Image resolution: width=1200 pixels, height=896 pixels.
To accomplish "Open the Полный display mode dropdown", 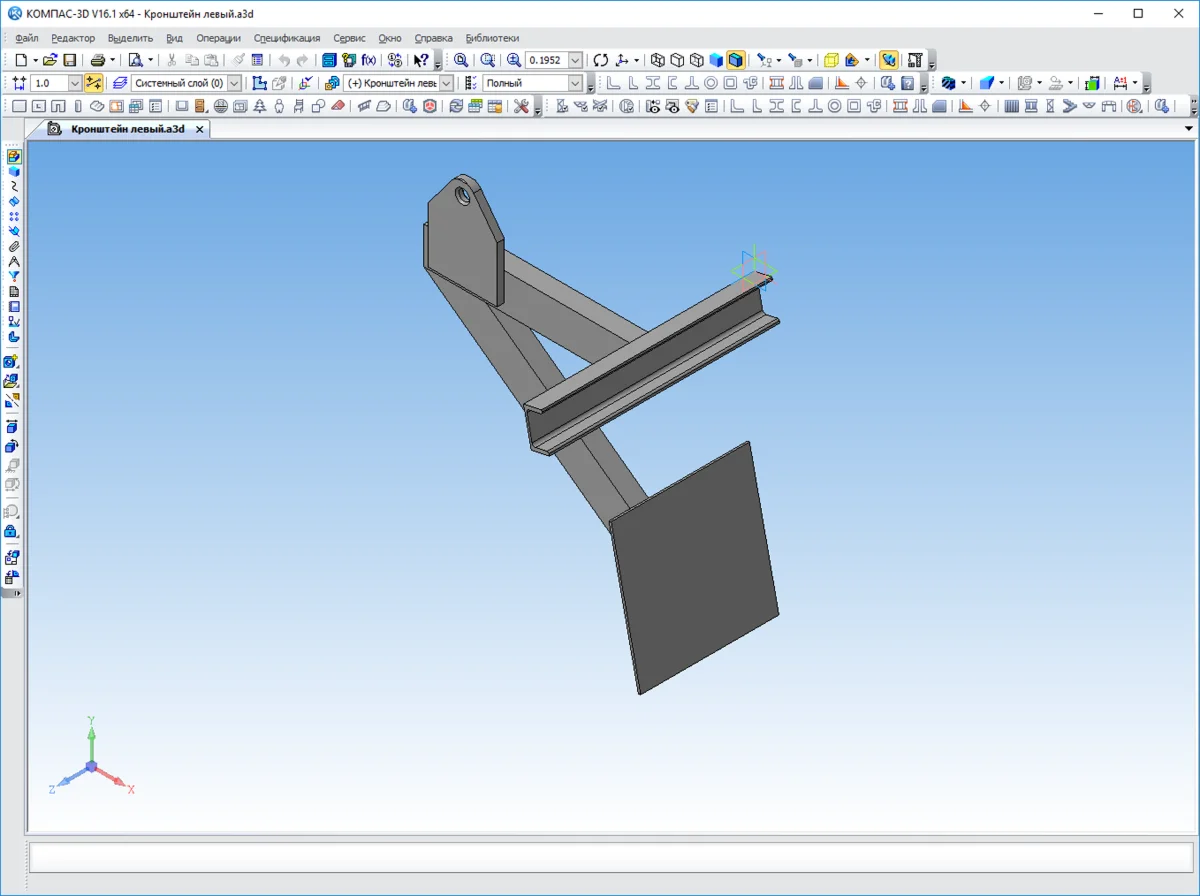I will point(575,83).
